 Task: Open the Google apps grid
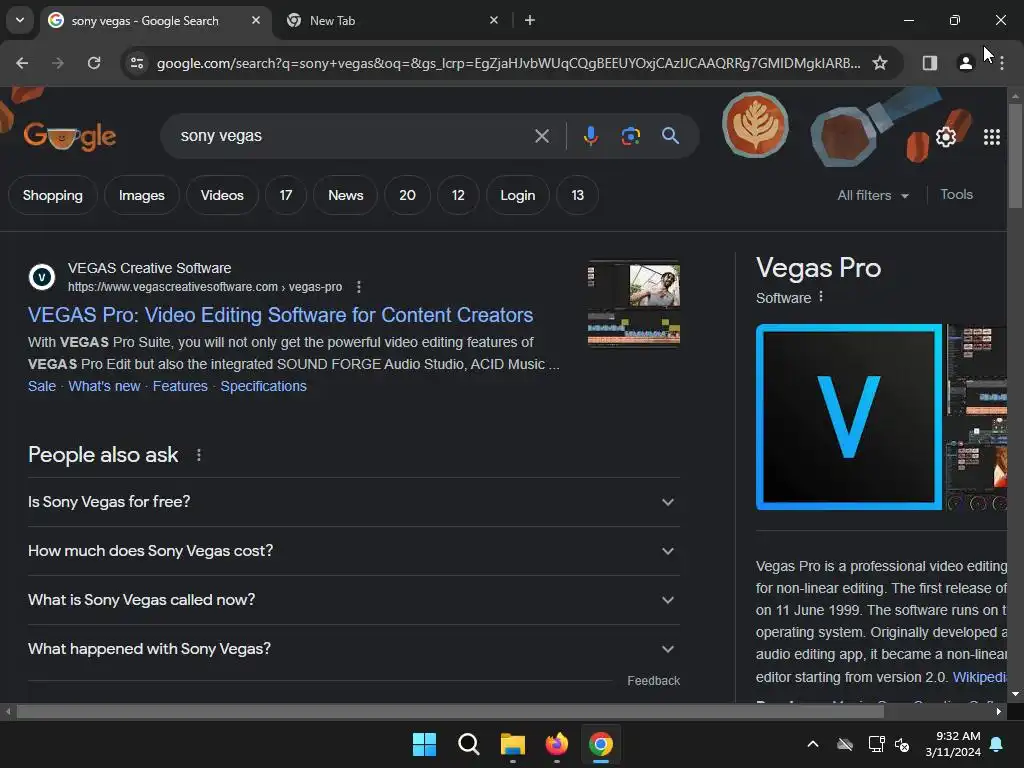click(x=991, y=136)
